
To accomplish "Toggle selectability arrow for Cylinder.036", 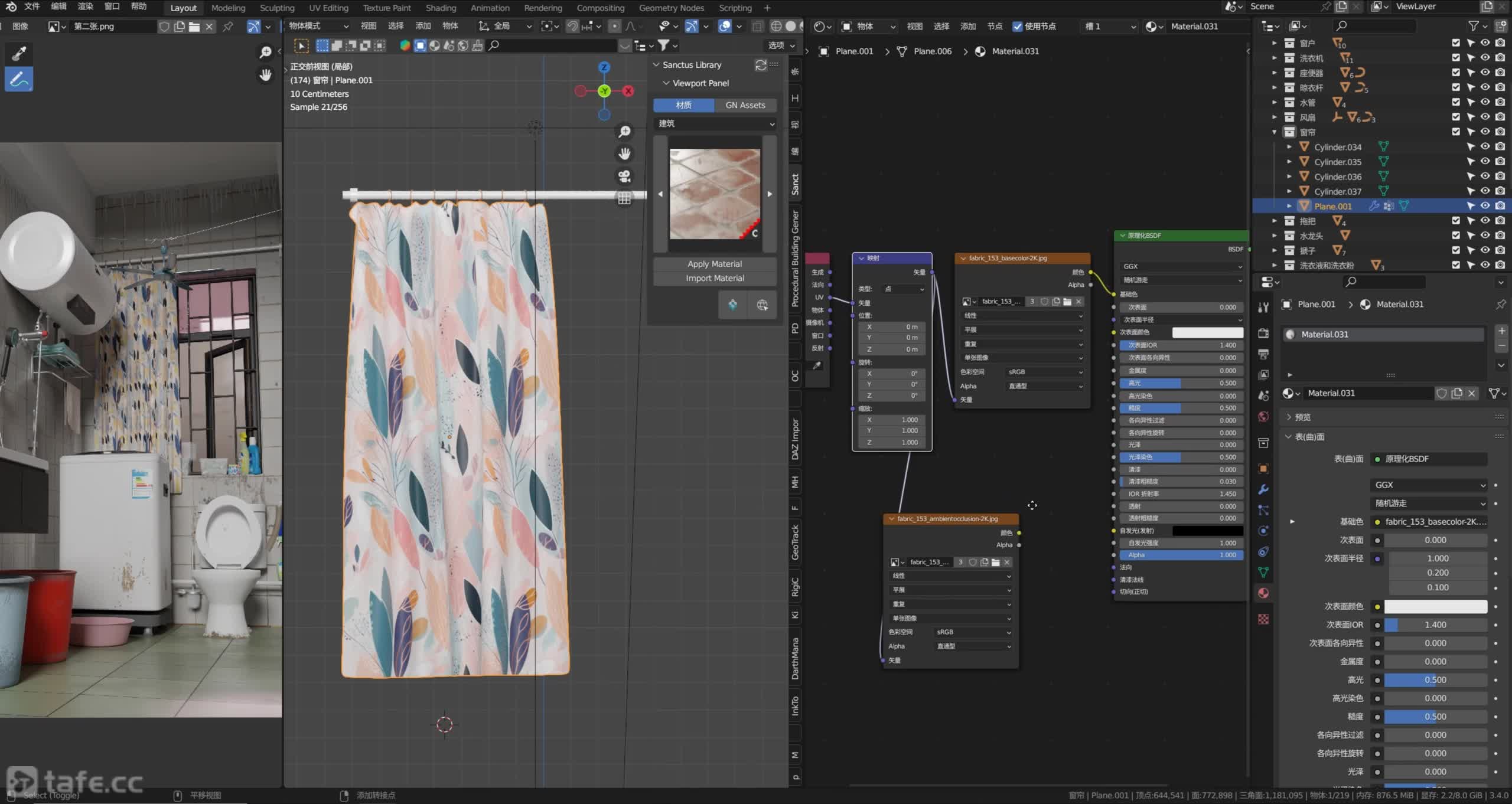I will [1471, 177].
